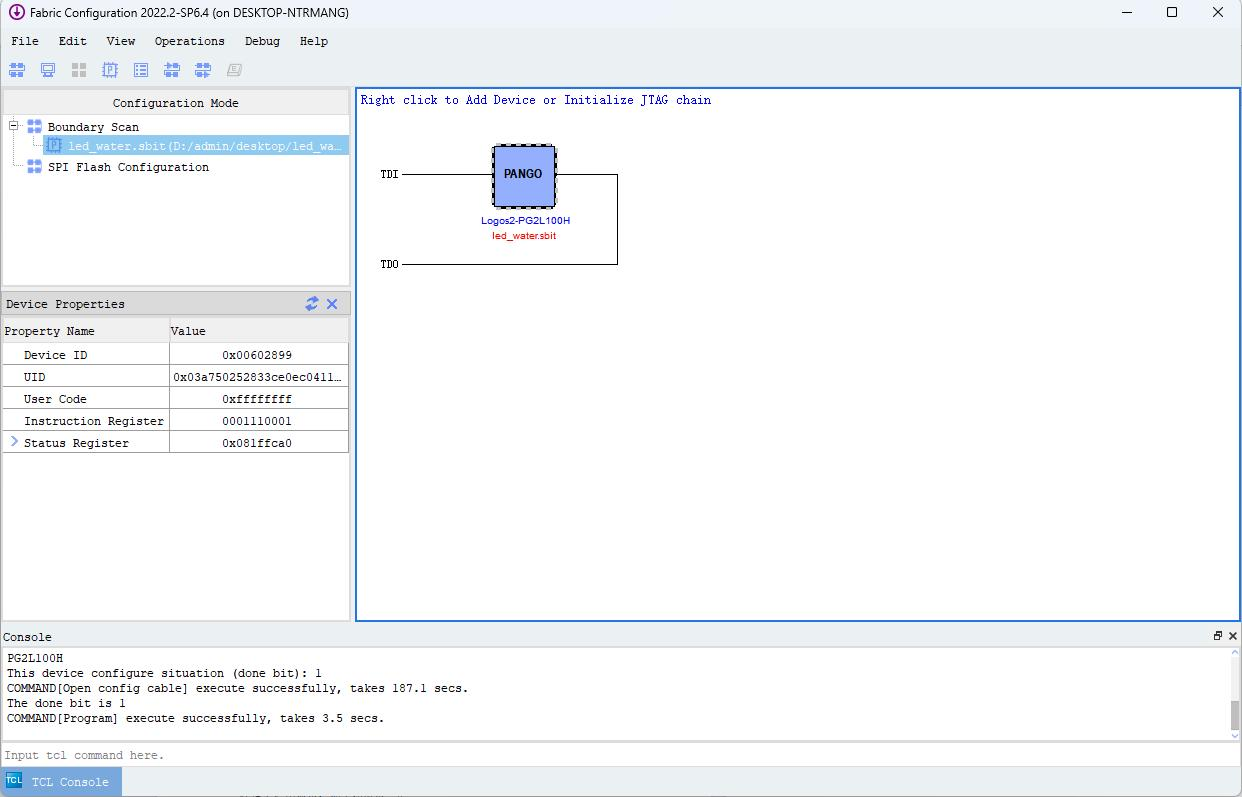Click the Boundary Scan tree node icon

(x=34, y=126)
